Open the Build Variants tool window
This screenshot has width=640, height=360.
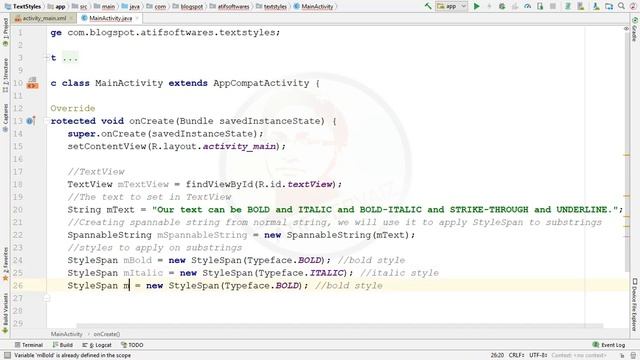point(5,312)
